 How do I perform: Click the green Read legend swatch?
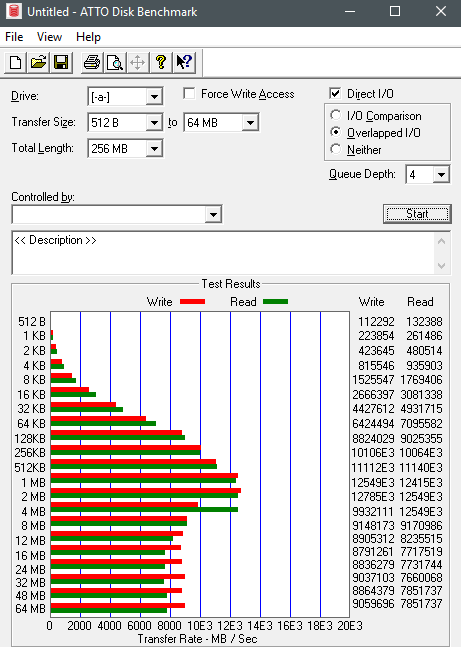pyautogui.click(x=275, y=302)
